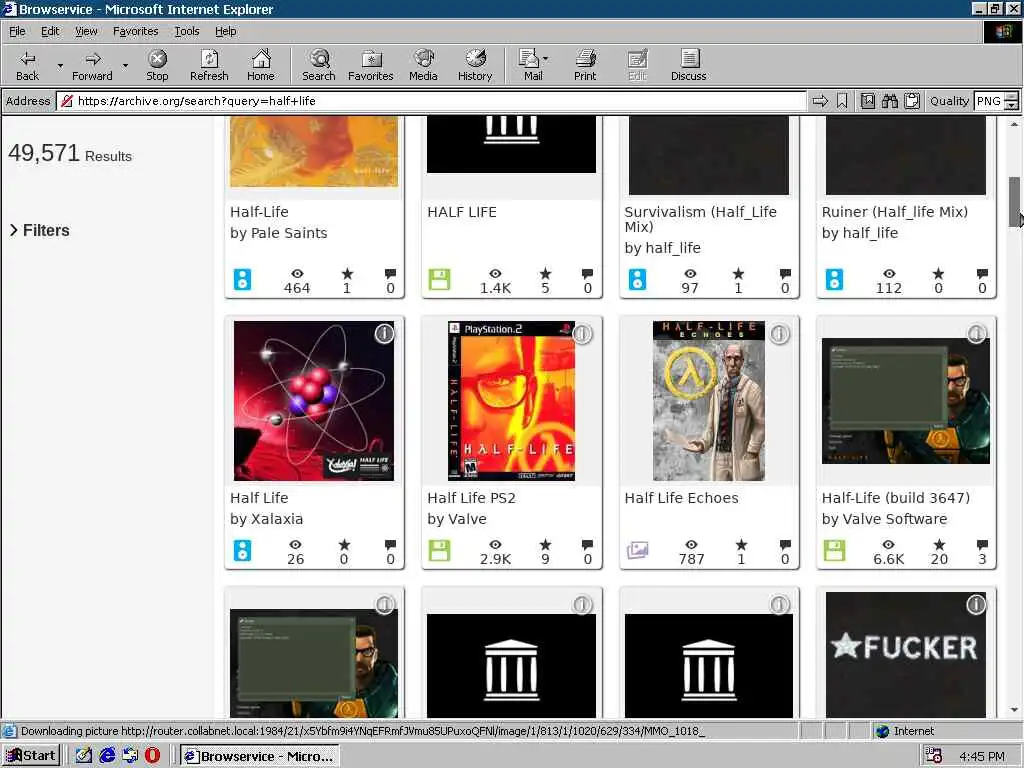The width and height of the screenshot is (1024, 768).
Task: Show the History pane
Action: 475,65
